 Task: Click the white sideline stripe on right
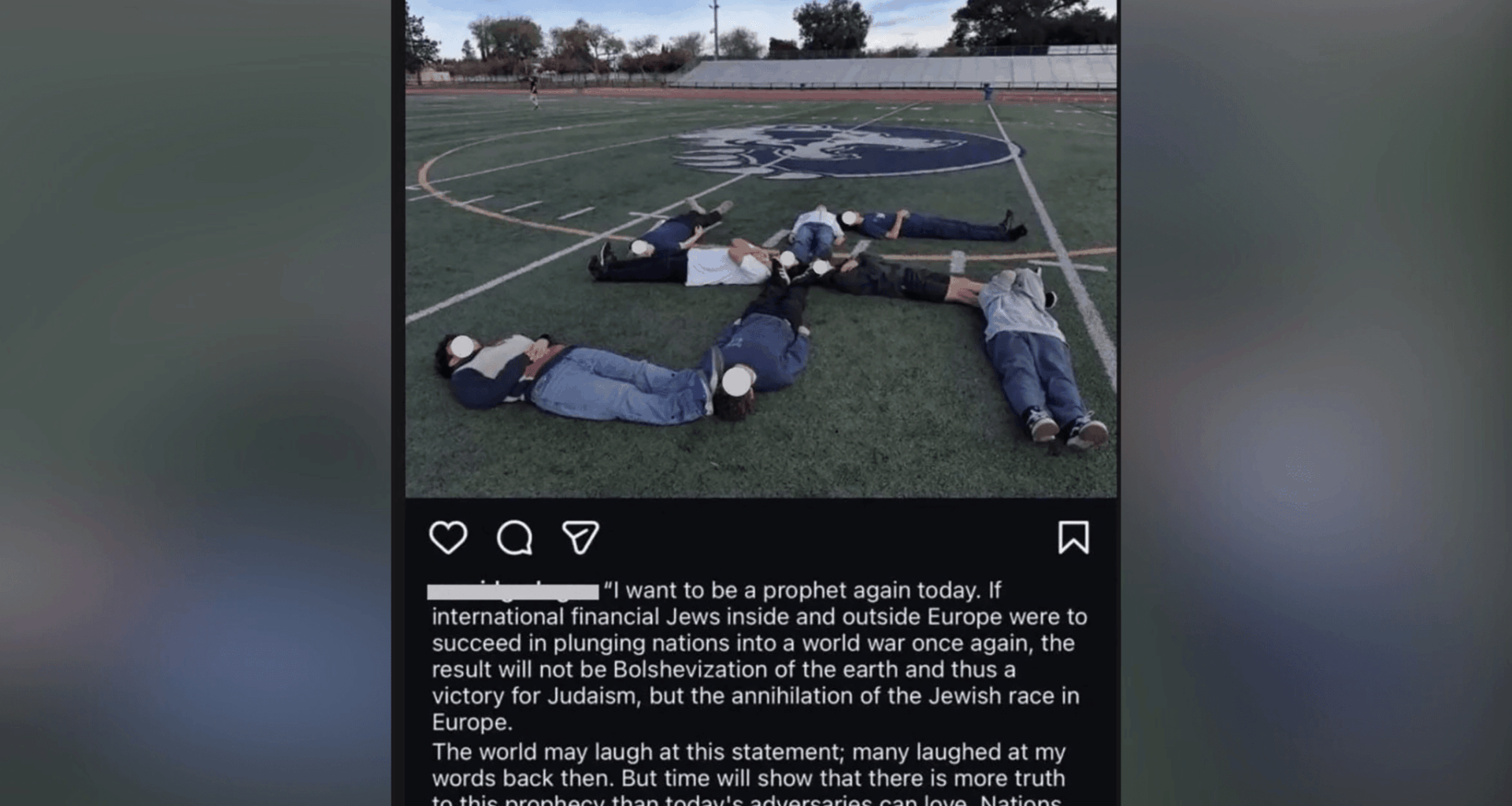pyautogui.click(x=1054, y=244)
